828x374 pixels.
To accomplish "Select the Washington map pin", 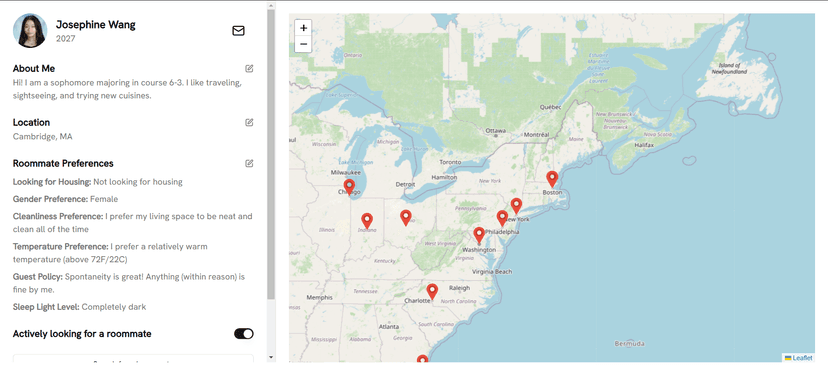I will pyautogui.click(x=479, y=235).
